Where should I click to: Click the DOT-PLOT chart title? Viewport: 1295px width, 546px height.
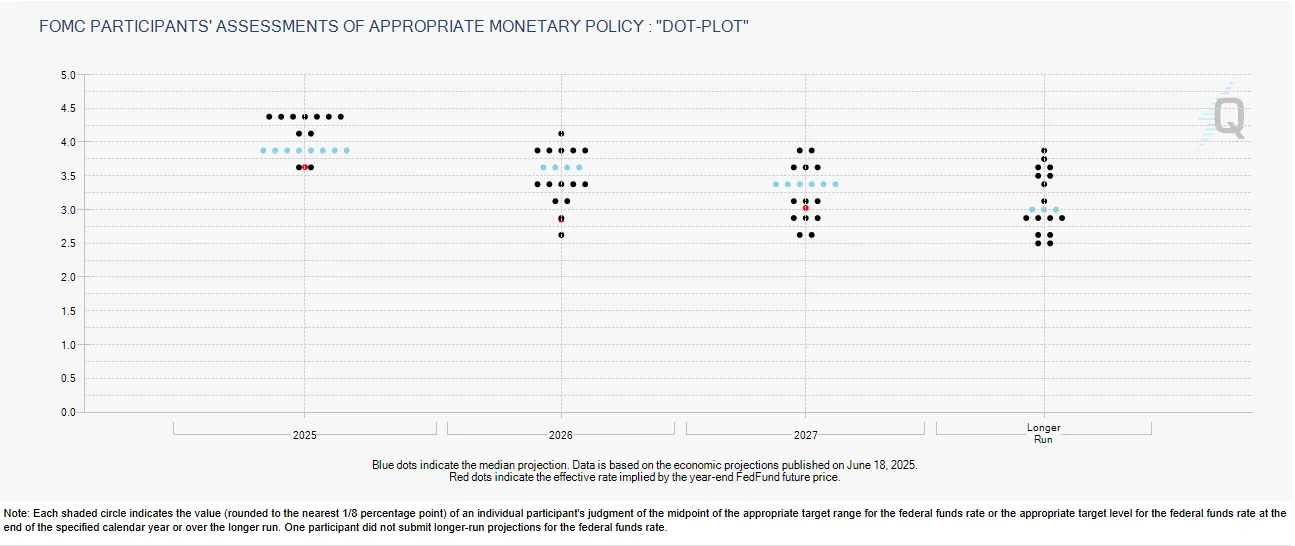point(394,25)
